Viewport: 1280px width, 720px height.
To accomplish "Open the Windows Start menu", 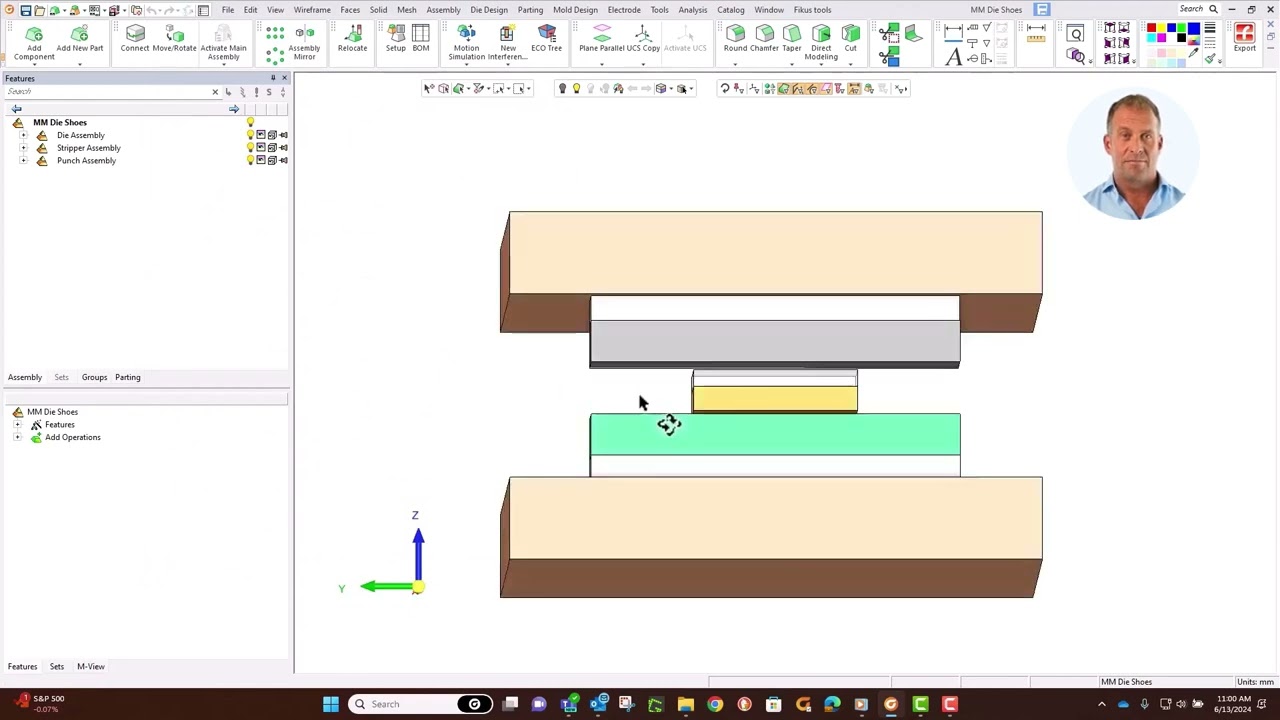I will (330, 704).
